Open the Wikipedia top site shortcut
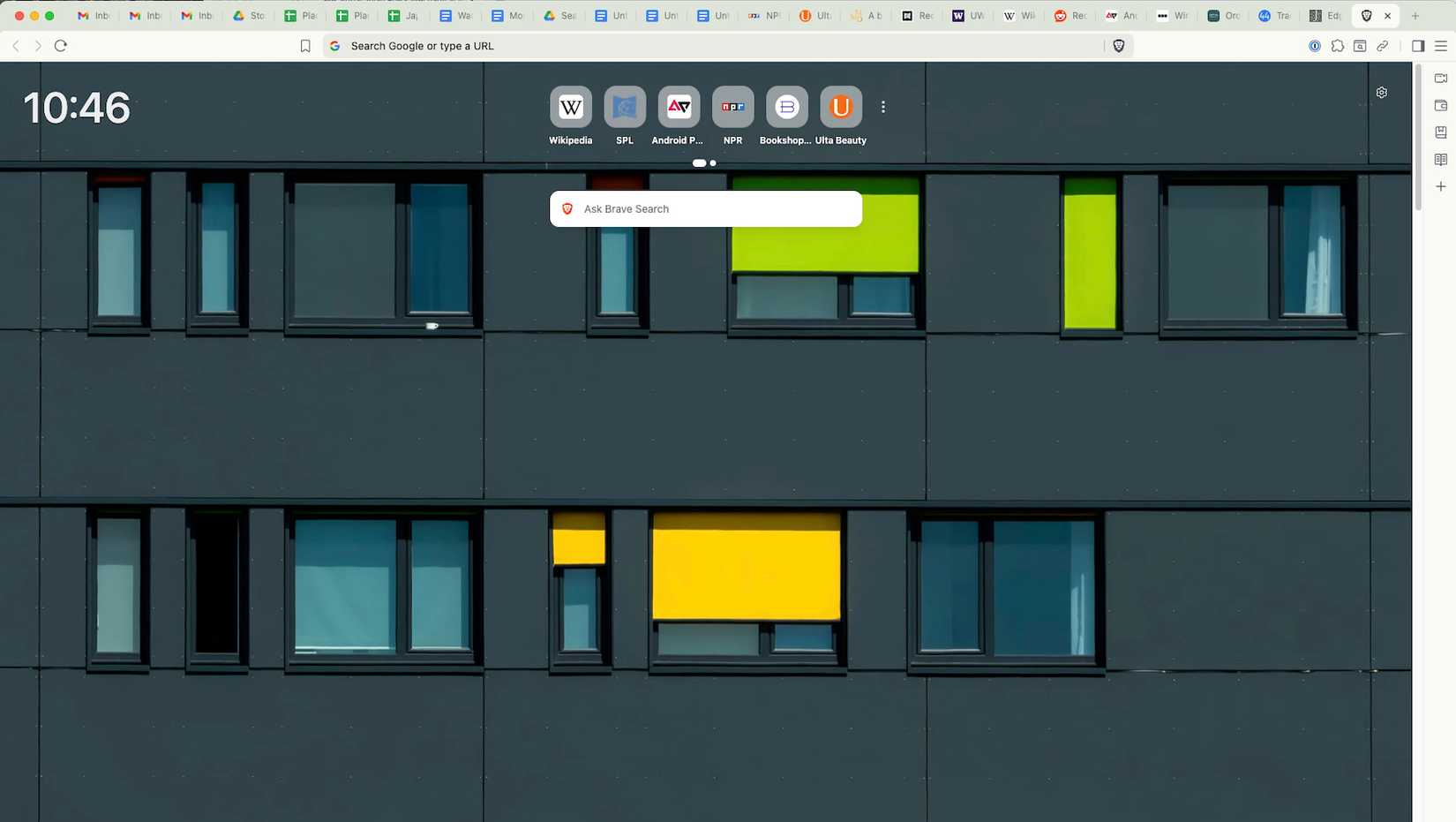Image resolution: width=1456 pixels, height=822 pixels. pyautogui.click(x=570, y=108)
